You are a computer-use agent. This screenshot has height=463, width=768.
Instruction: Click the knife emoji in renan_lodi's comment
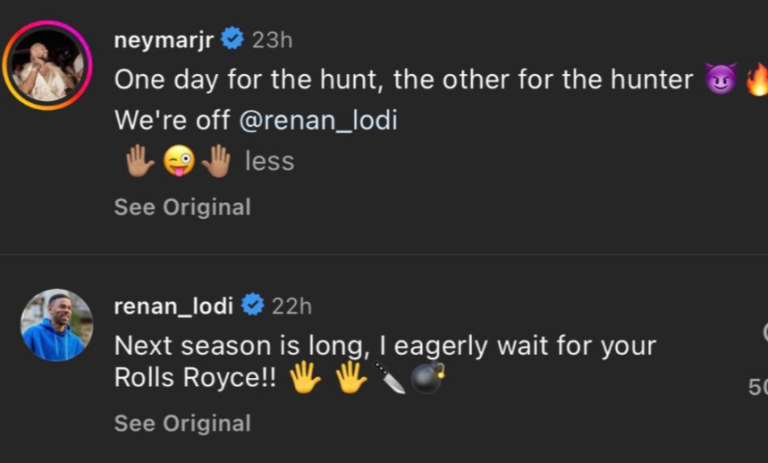391,379
